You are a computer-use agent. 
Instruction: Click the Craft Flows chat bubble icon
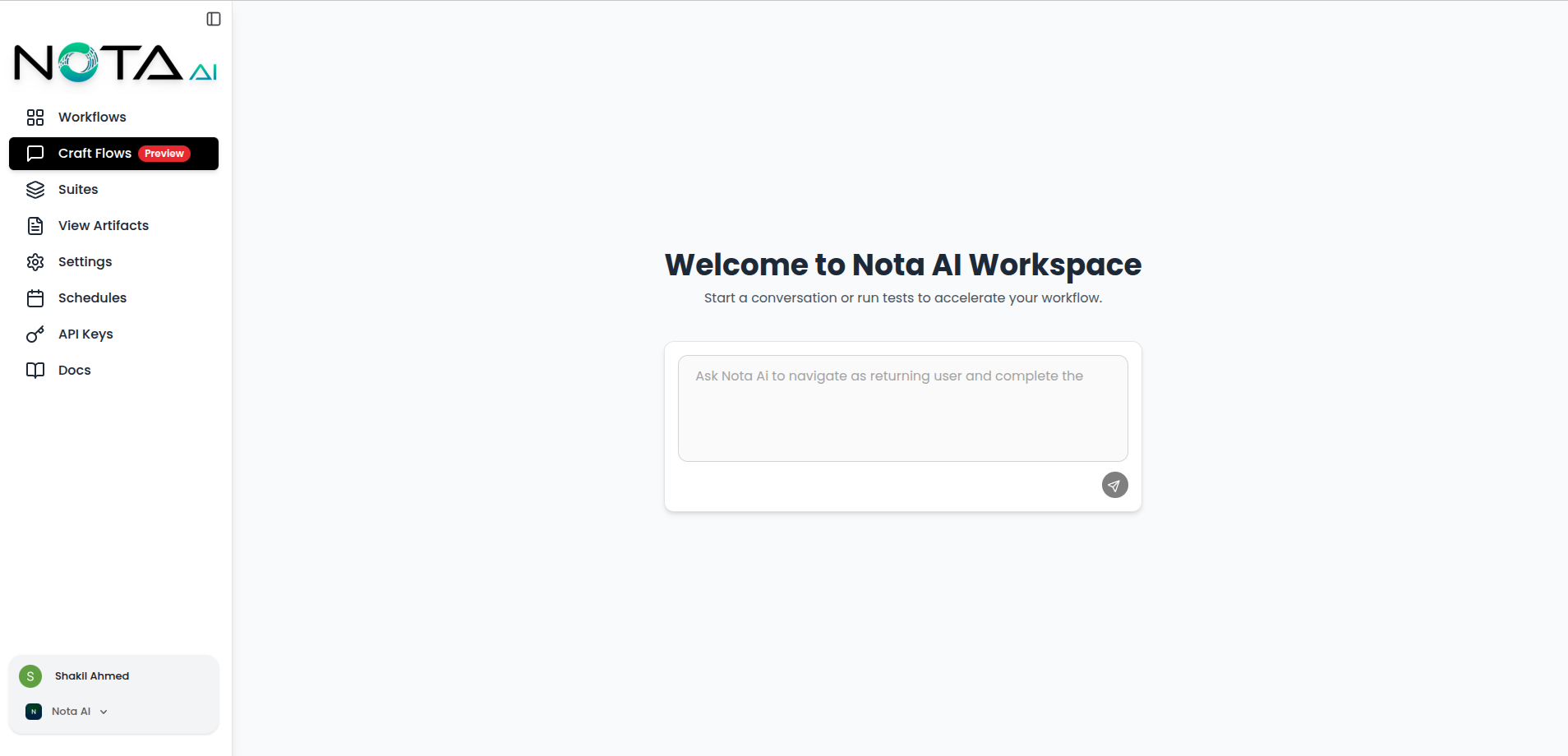[x=36, y=153]
